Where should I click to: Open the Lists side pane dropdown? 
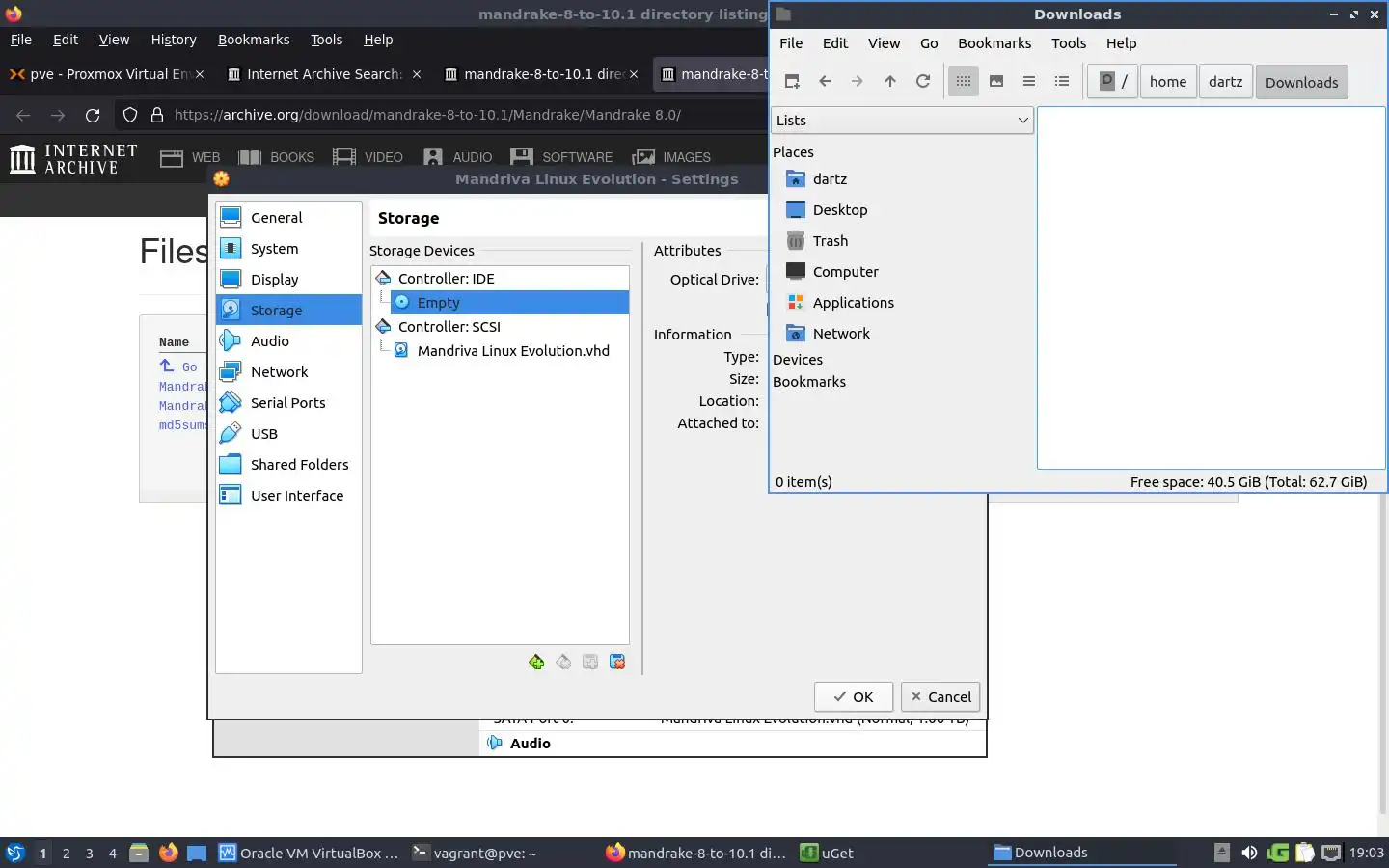tap(902, 121)
